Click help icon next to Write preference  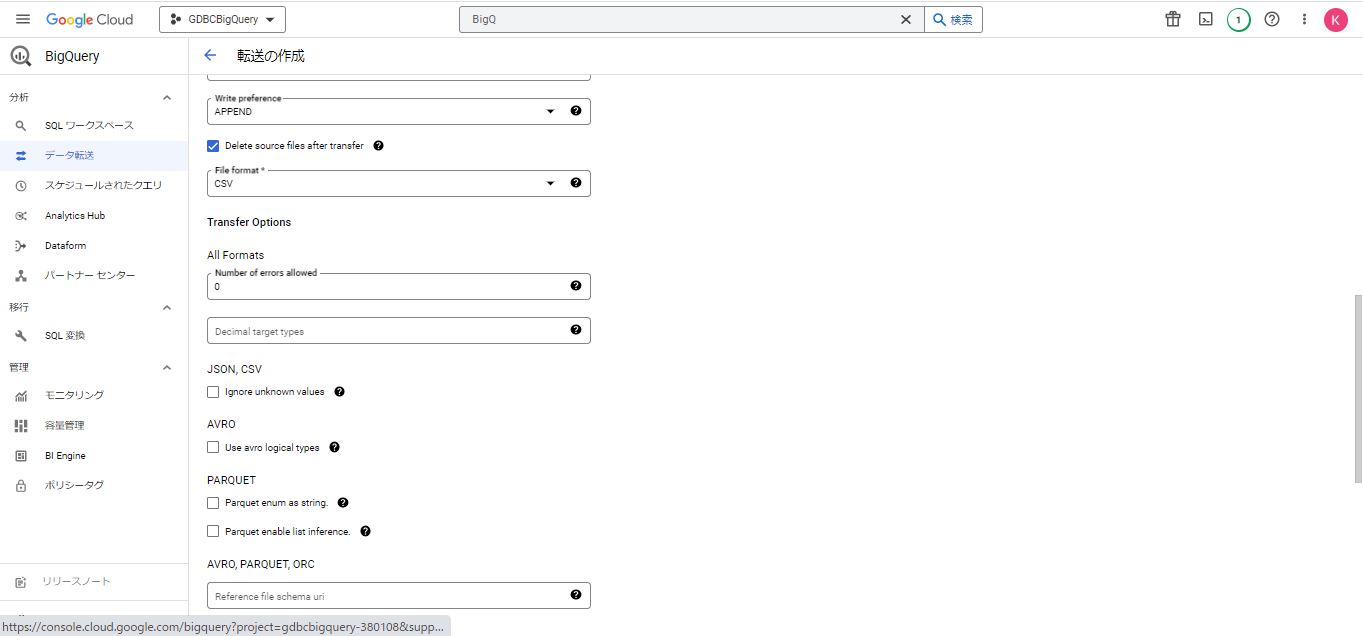[576, 111]
